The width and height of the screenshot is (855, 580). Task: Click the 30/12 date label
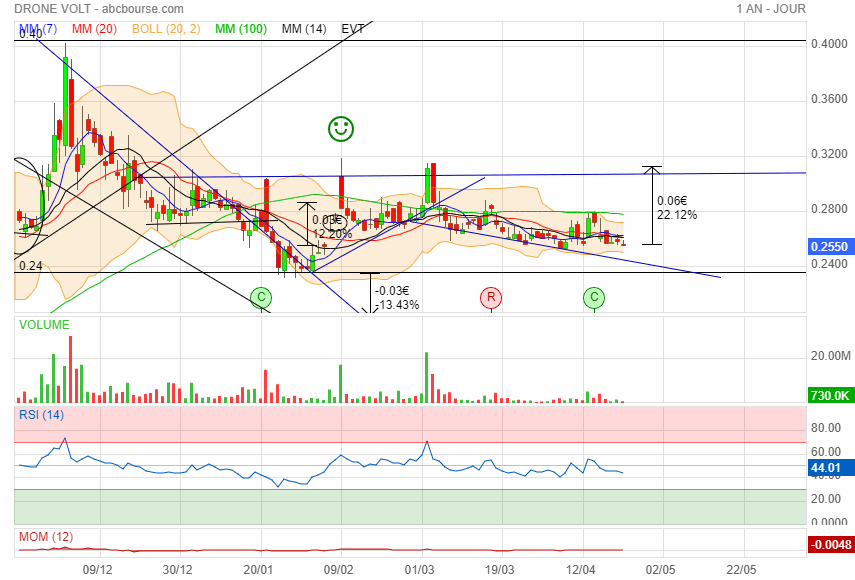(x=178, y=570)
